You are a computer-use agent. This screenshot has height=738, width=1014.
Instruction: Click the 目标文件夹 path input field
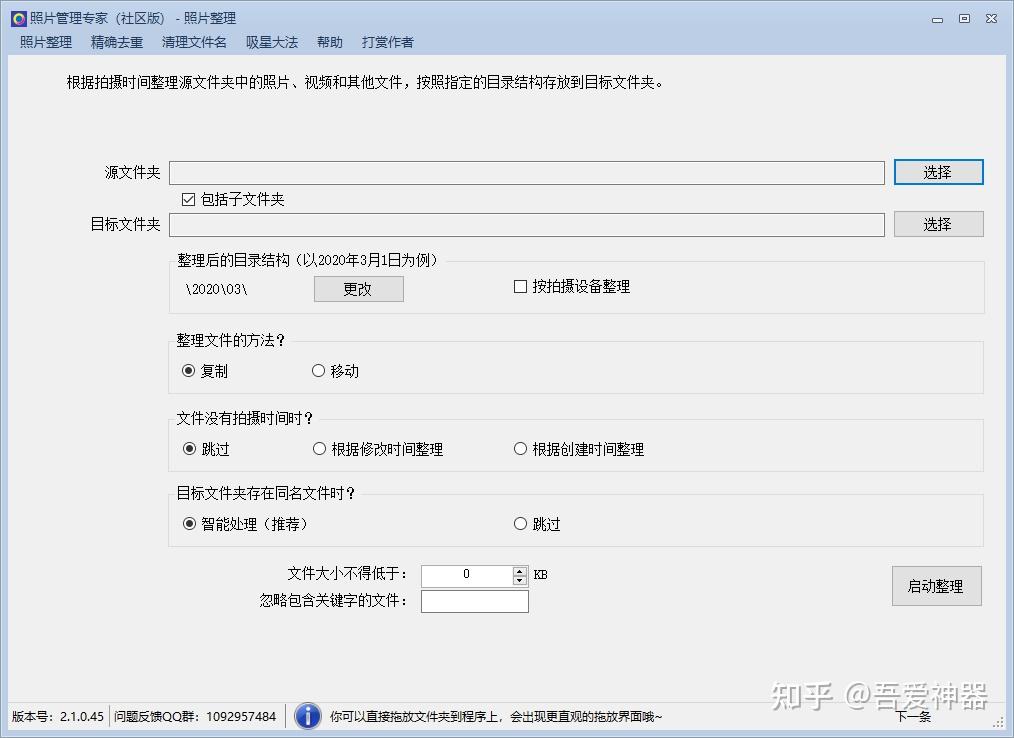pyautogui.click(x=526, y=224)
